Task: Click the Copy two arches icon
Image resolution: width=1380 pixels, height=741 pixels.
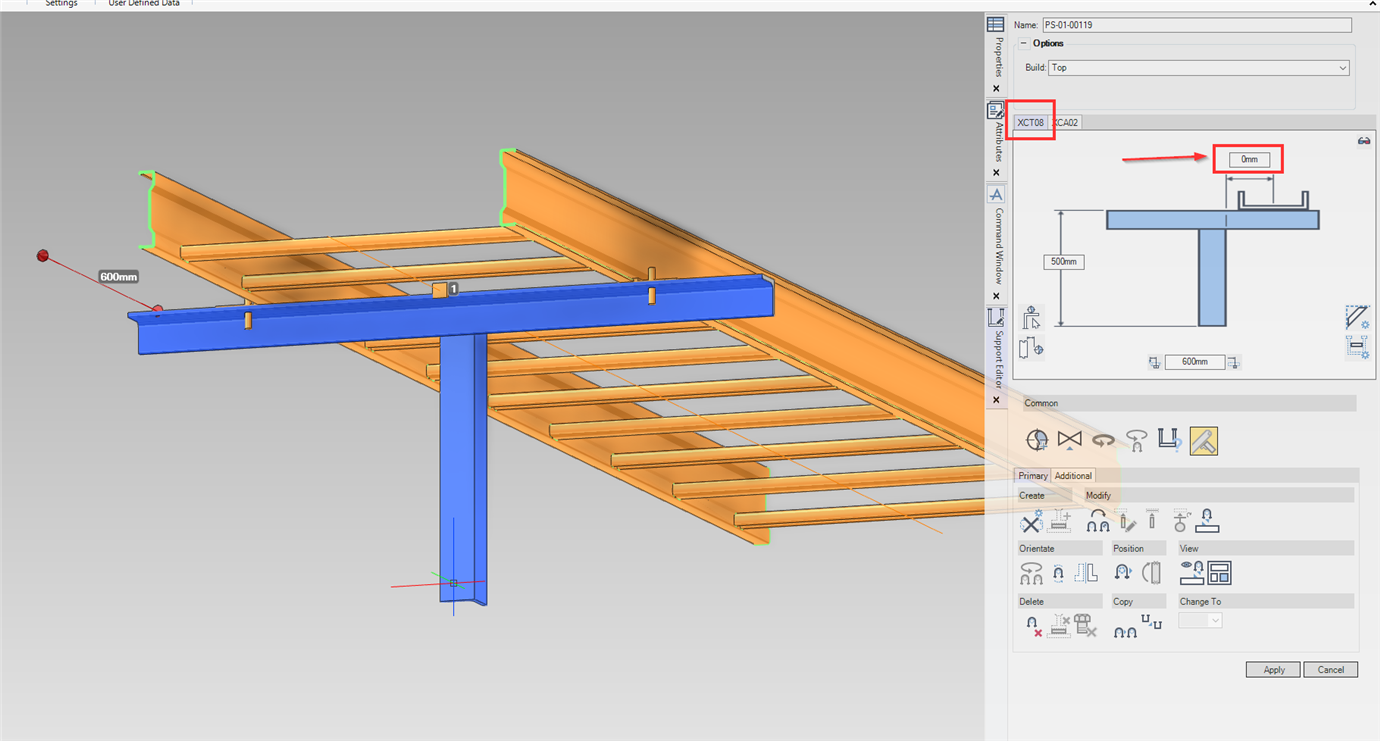Action: [x=1125, y=631]
